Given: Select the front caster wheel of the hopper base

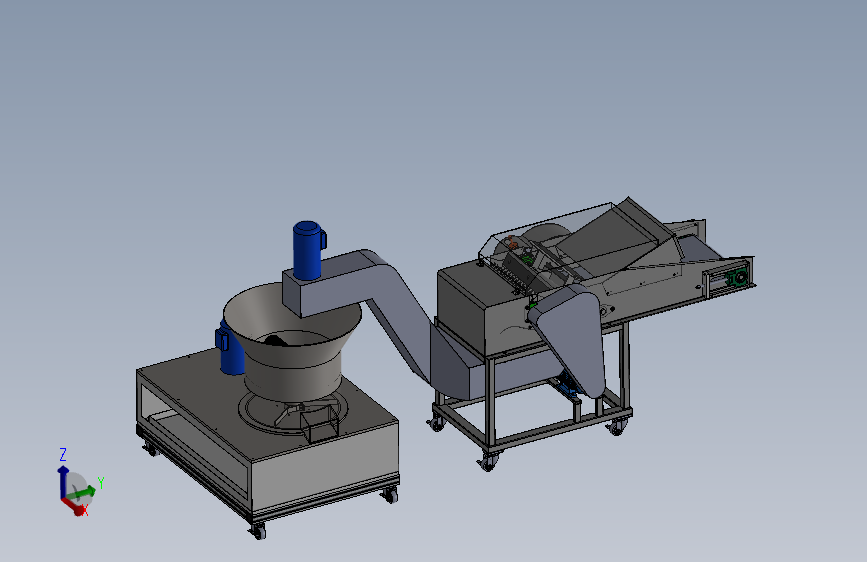Looking at the screenshot, I should (258, 532).
